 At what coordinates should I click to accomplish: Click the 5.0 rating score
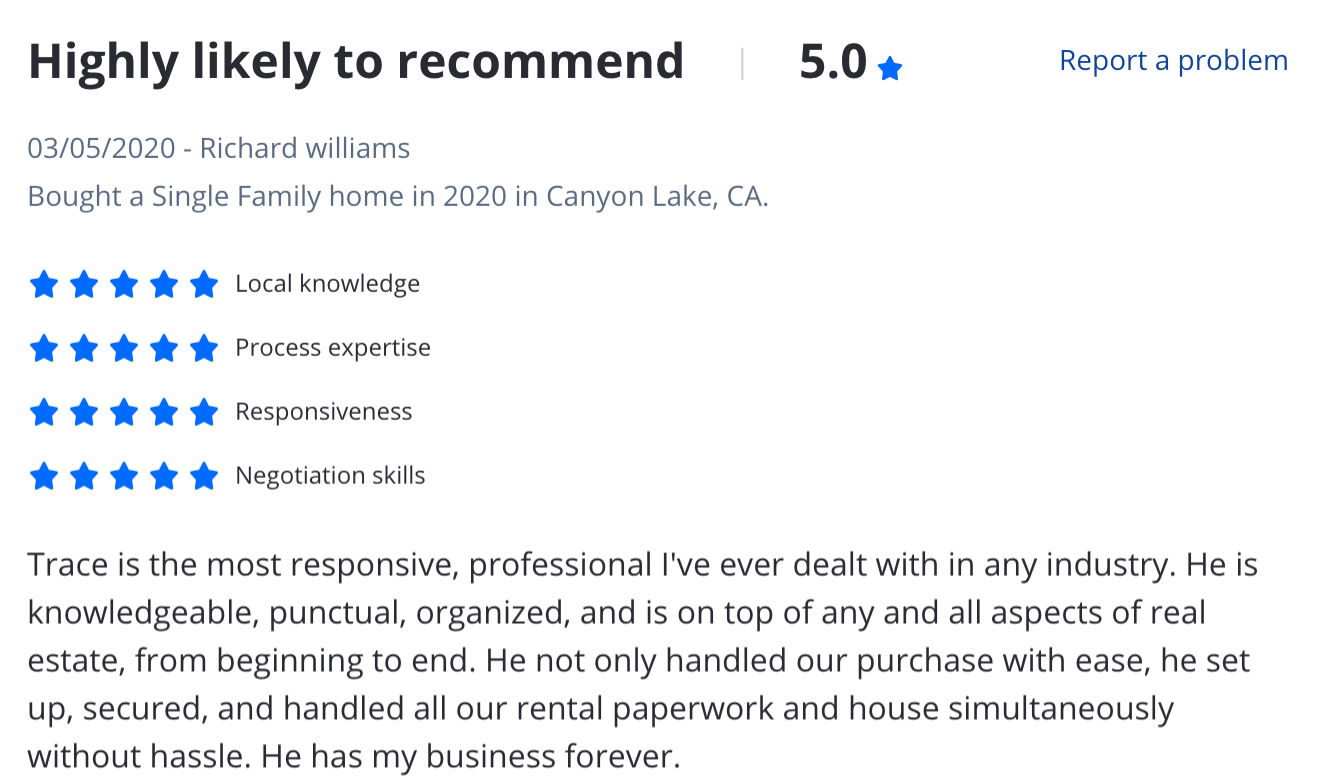point(832,63)
